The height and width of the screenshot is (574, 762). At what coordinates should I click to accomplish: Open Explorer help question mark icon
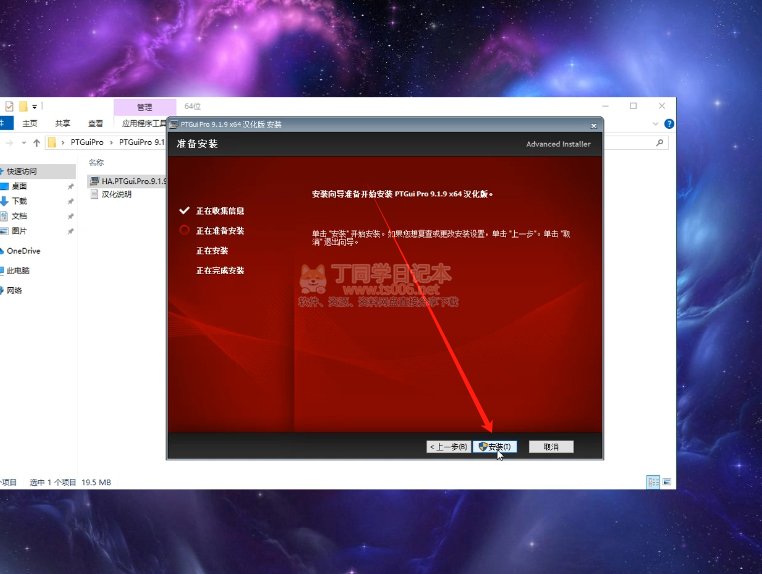(x=669, y=124)
